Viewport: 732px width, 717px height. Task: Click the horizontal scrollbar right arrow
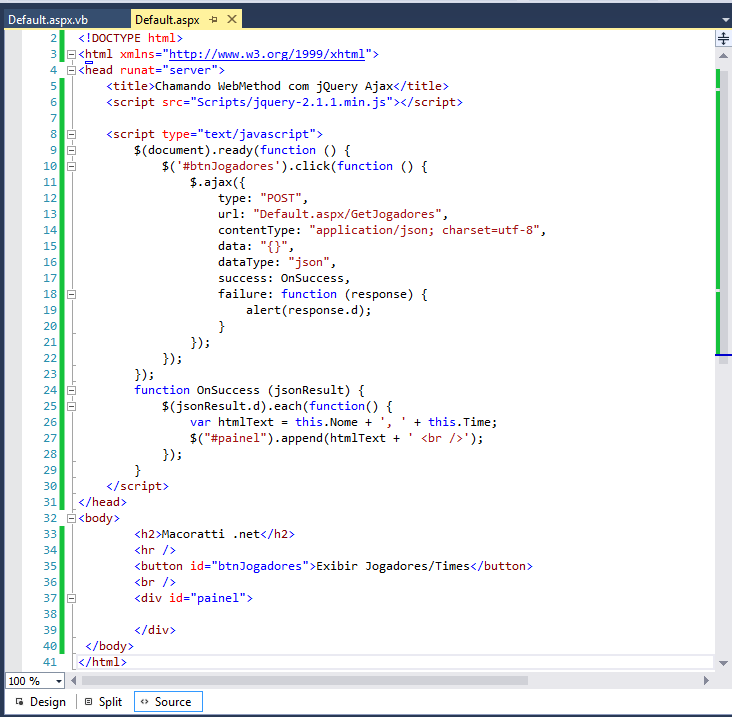(706, 681)
